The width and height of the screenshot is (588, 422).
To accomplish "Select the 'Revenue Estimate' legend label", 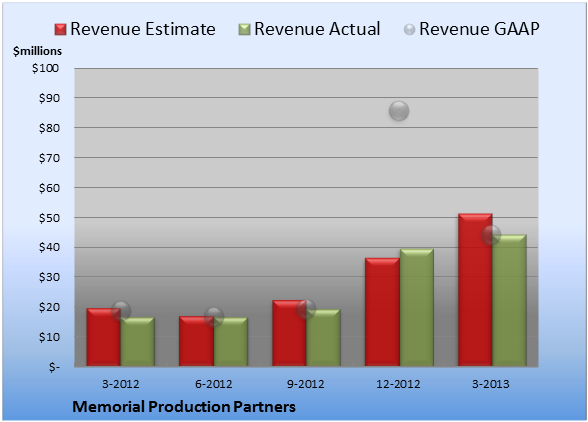I will [x=143, y=29].
